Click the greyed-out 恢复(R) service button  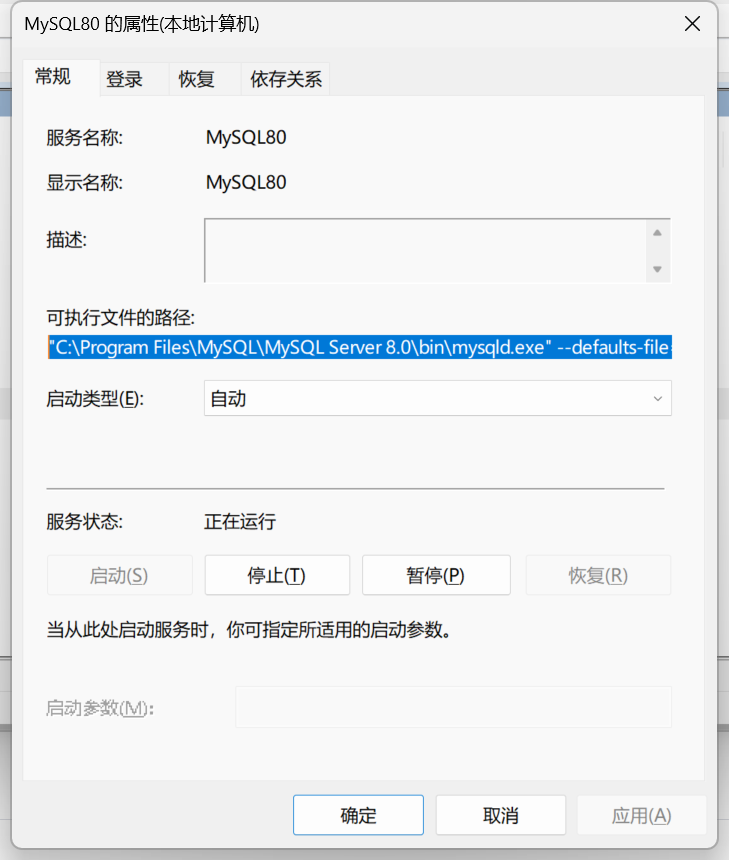[x=598, y=576]
